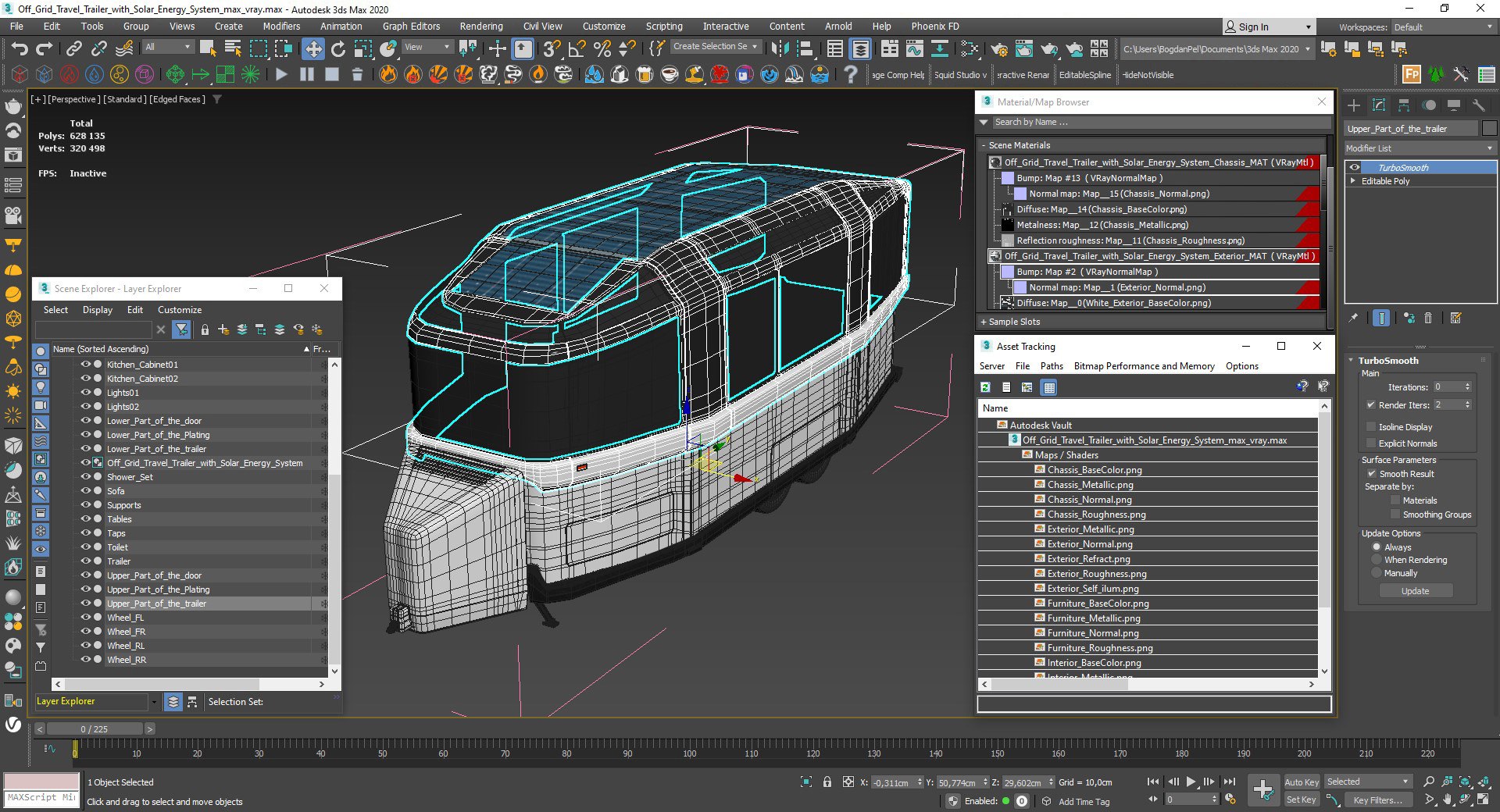Open the Utilities wrench tab in command panel
Screen dimensions: 1500x812
point(1478,105)
